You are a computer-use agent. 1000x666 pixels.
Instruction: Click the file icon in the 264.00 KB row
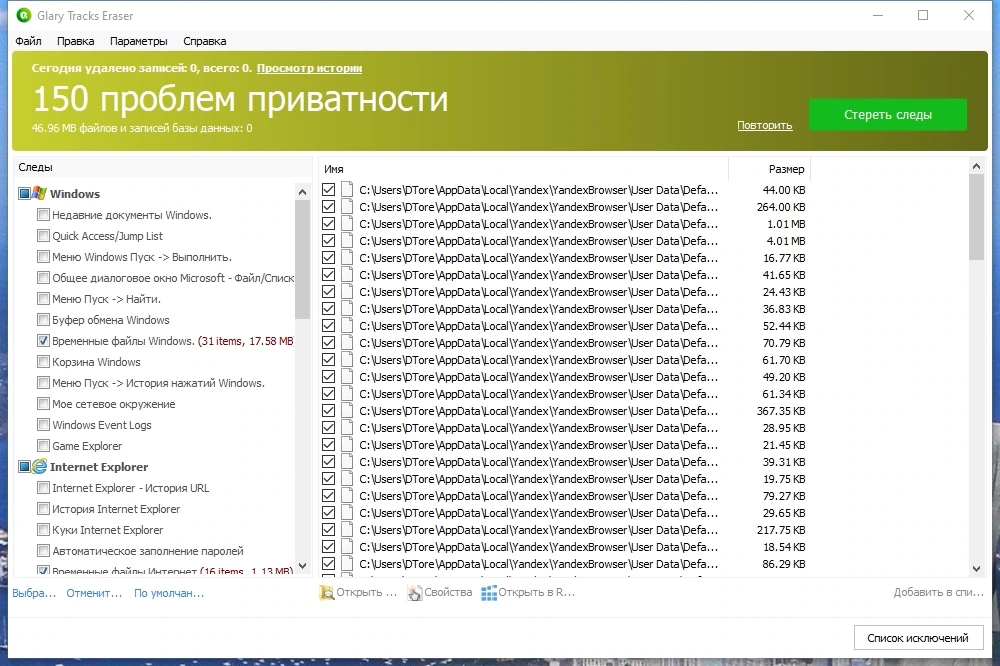coord(347,207)
